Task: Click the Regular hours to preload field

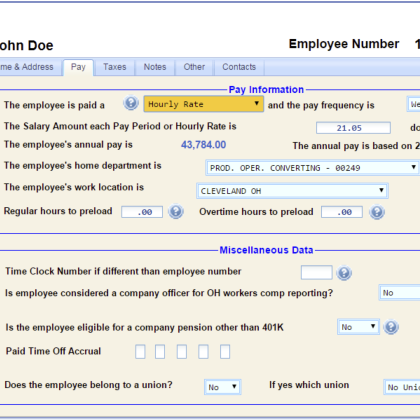Action: [x=142, y=212]
